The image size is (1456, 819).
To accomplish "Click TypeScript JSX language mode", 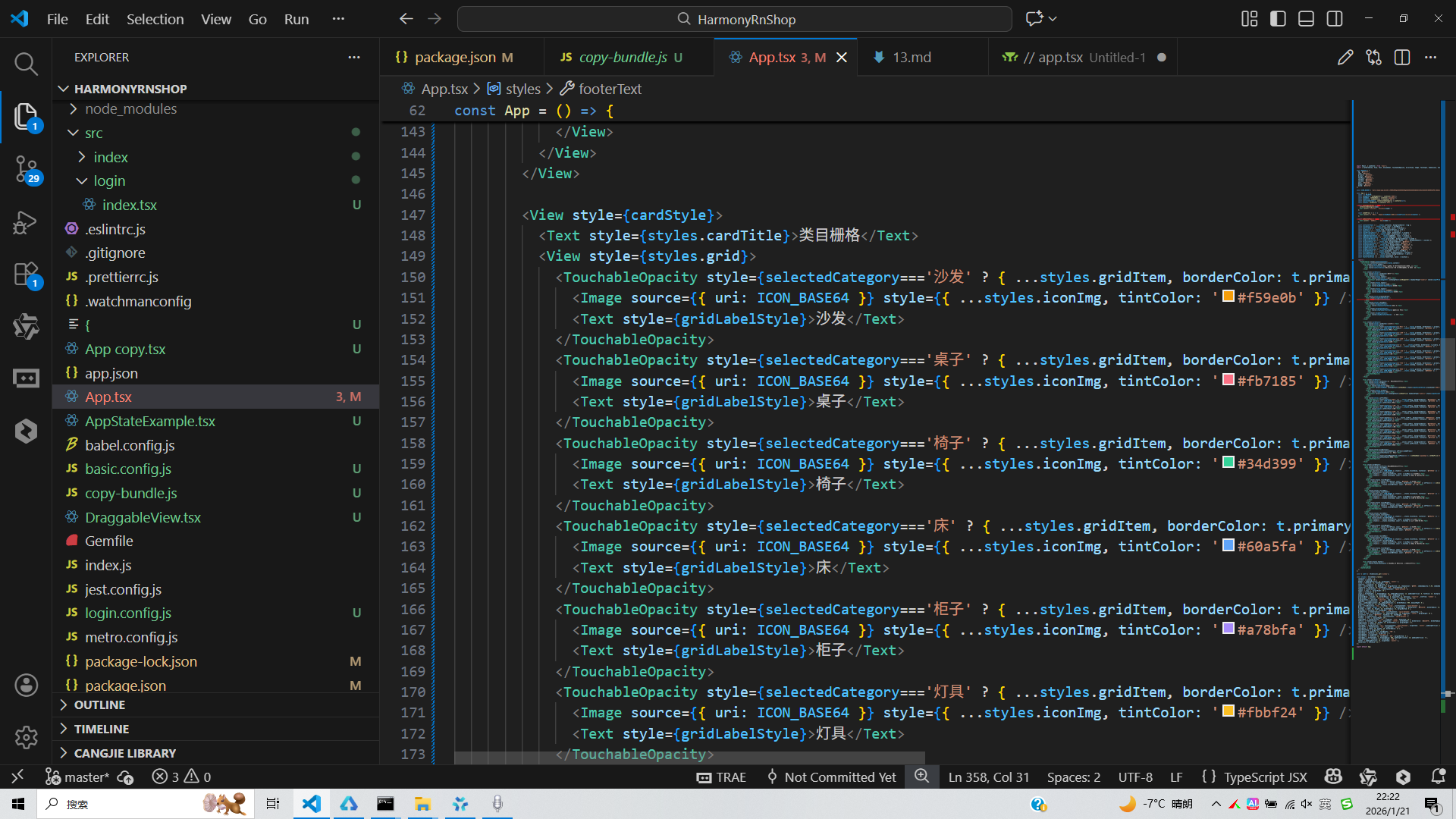I will pyautogui.click(x=1254, y=777).
